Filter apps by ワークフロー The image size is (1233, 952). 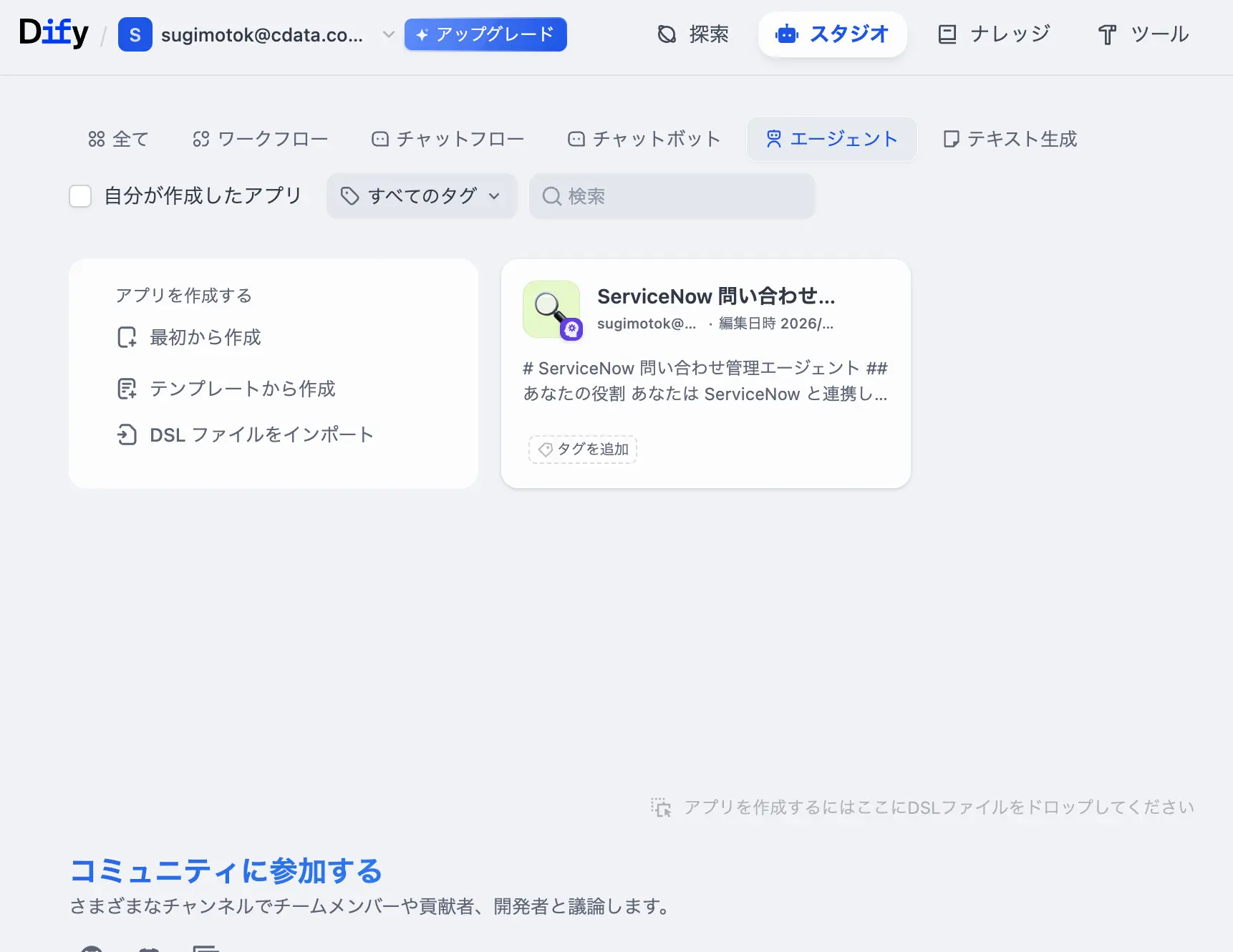point(261,139)
